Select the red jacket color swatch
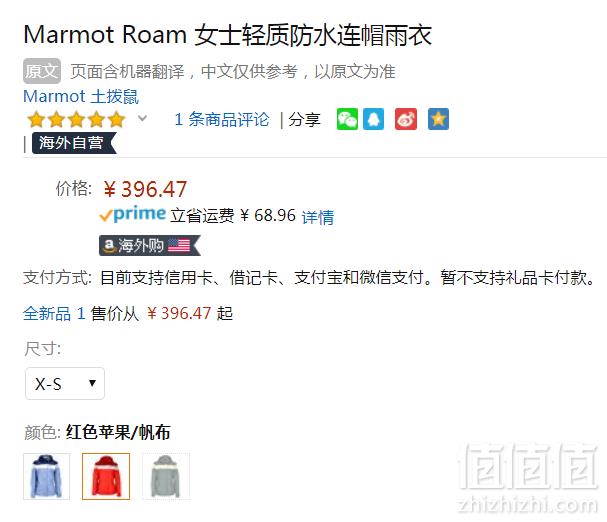This screenshot has height=522, width=607. click(x=106, y=476)
